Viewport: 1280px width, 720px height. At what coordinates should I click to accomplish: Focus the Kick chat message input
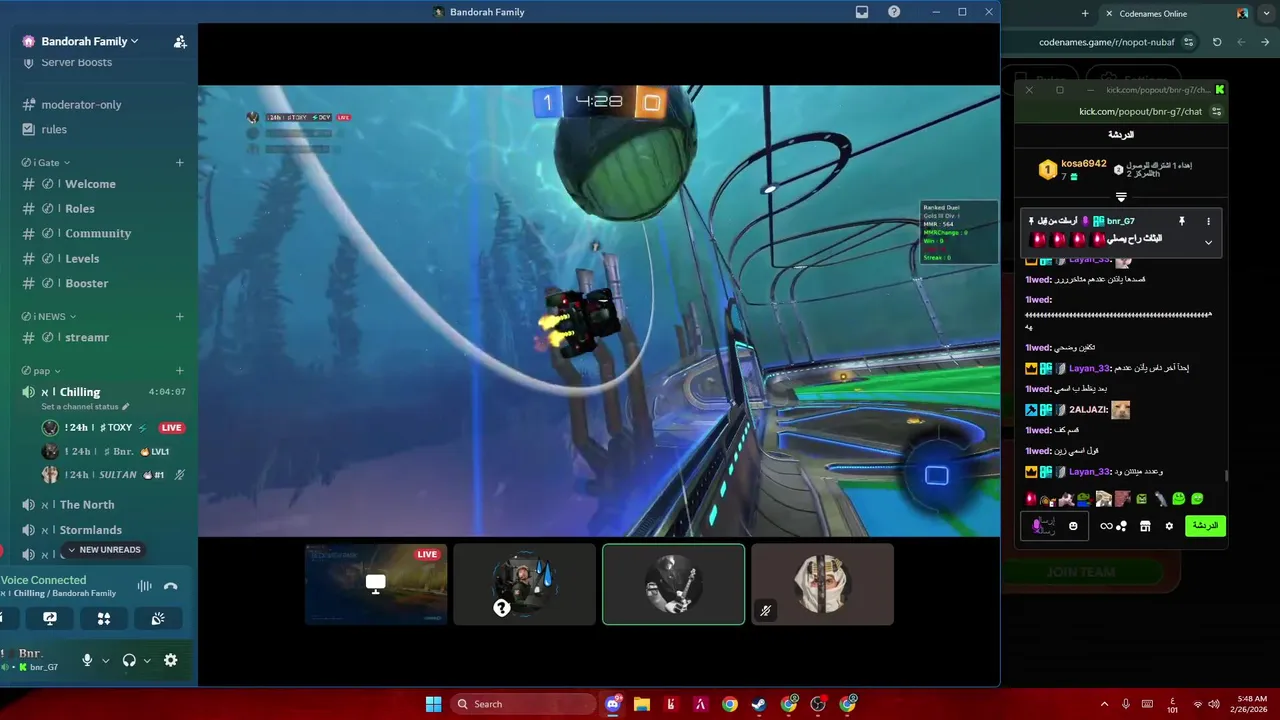click(1053, 526)
